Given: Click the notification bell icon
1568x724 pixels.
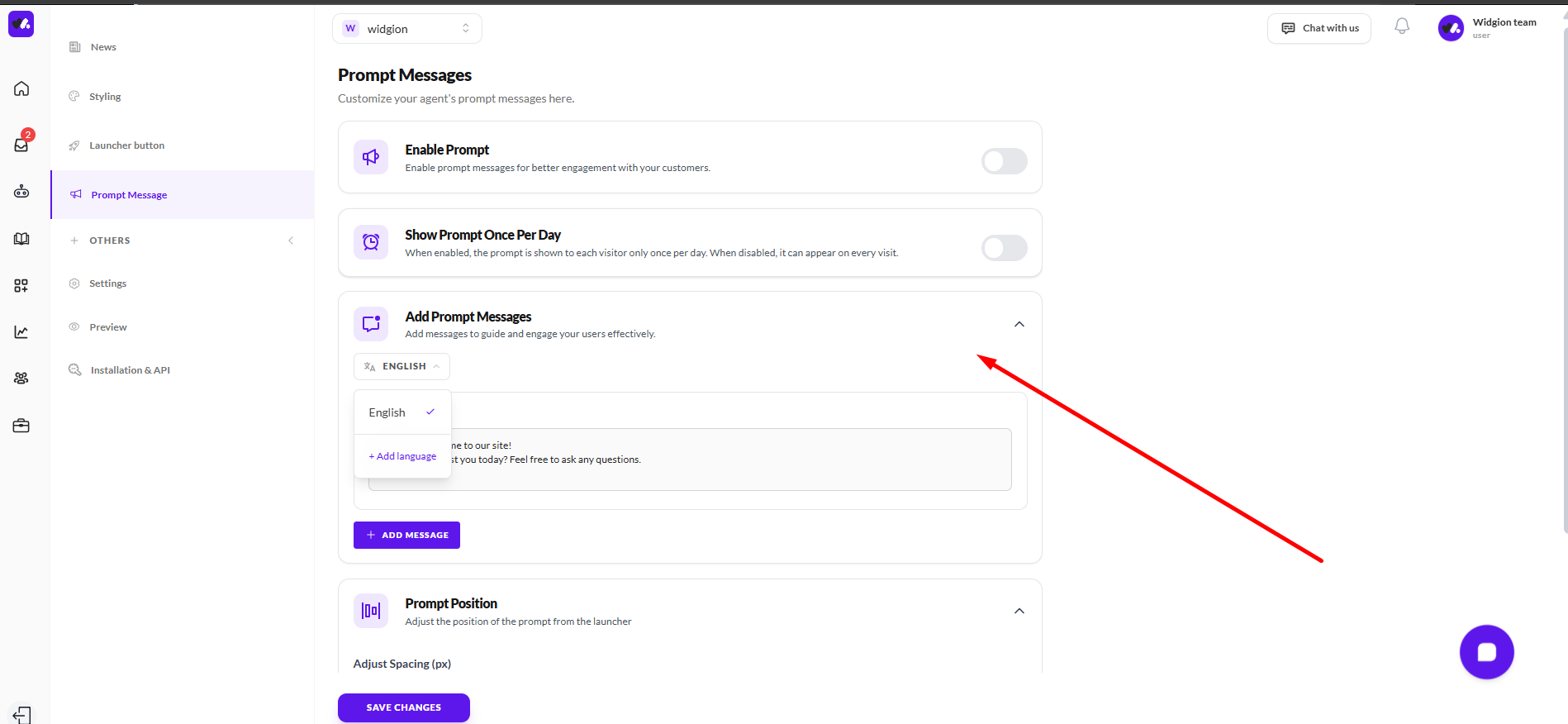Looking at the screenshot, I should tap(1402, 27).
